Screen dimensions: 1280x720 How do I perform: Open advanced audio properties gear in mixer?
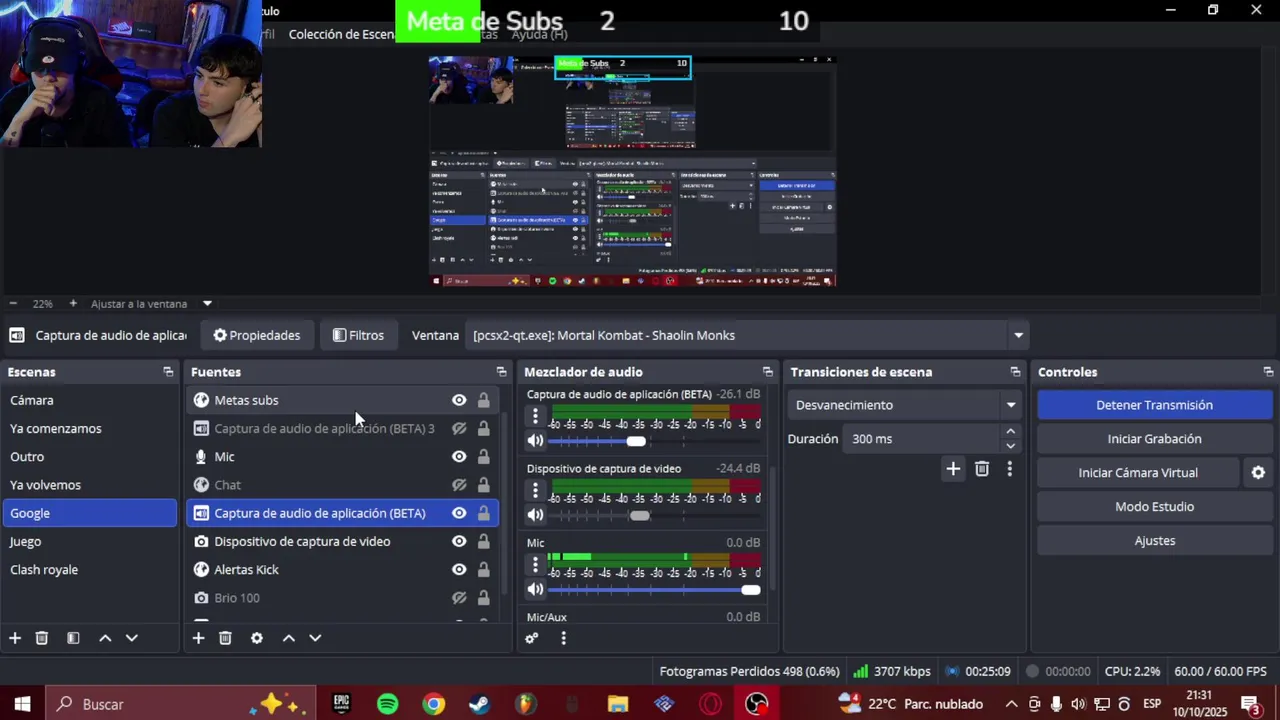pos(532,638)
